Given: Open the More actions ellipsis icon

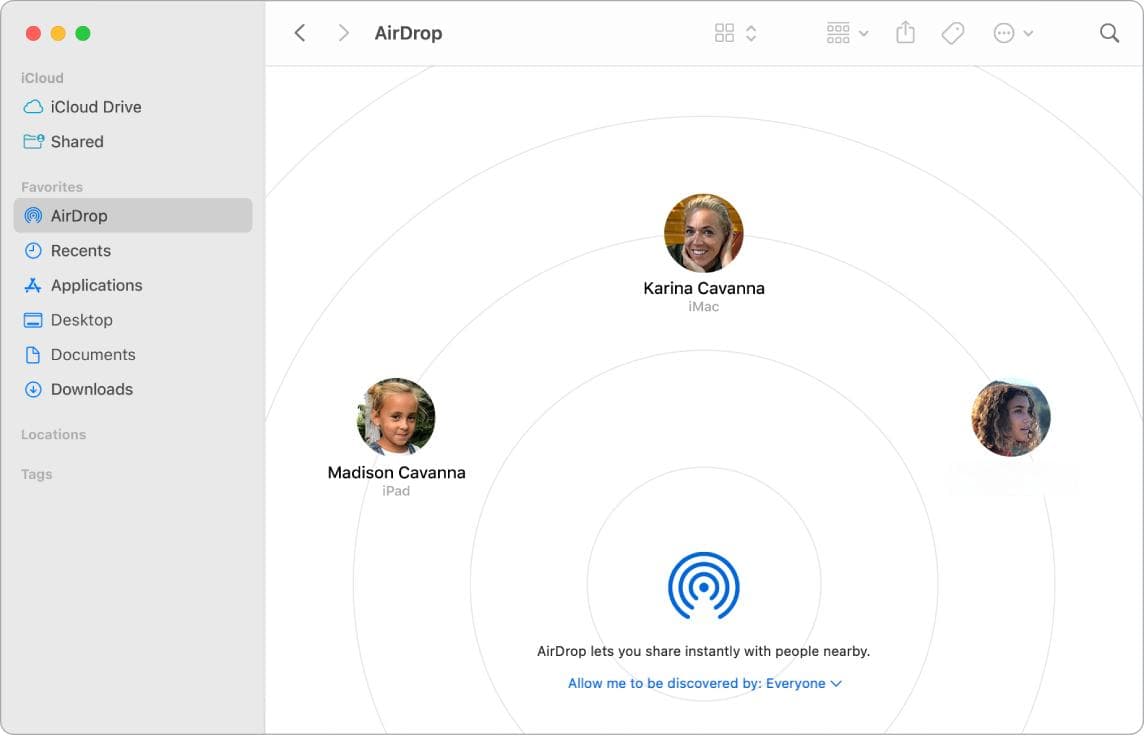Looking at the screenshot, I should click(1004, 33).
